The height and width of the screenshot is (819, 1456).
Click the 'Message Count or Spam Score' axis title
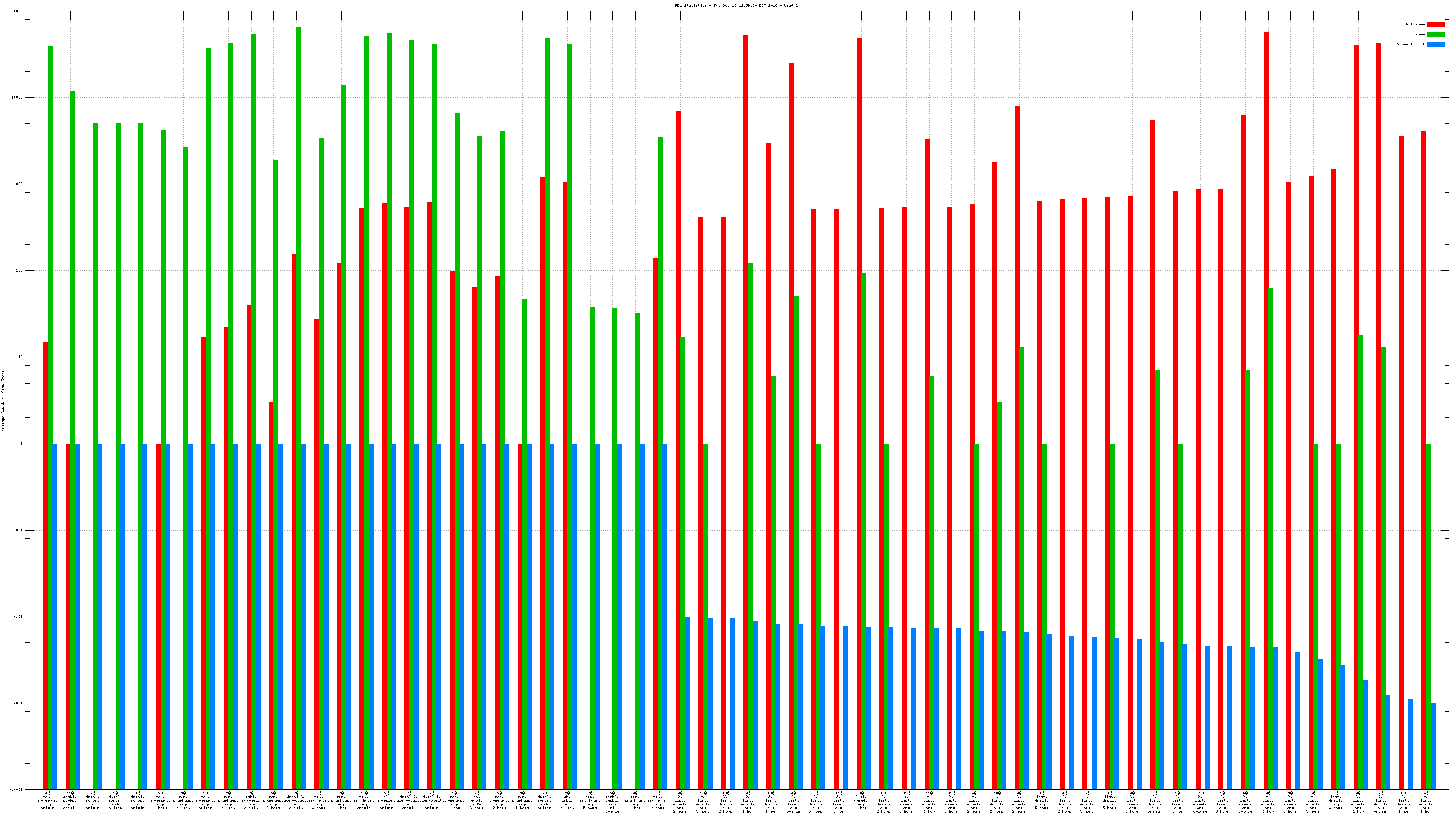click(x=3, y=401)
